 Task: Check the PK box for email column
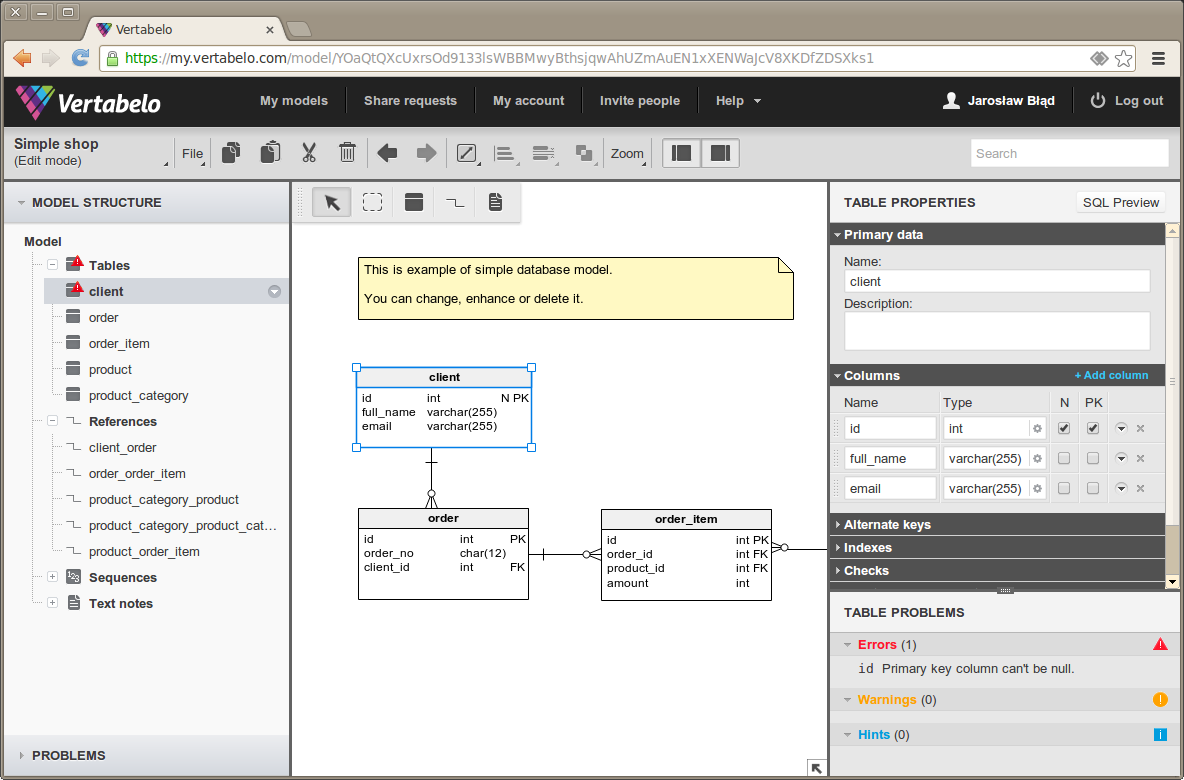(x=1093, y=488)
